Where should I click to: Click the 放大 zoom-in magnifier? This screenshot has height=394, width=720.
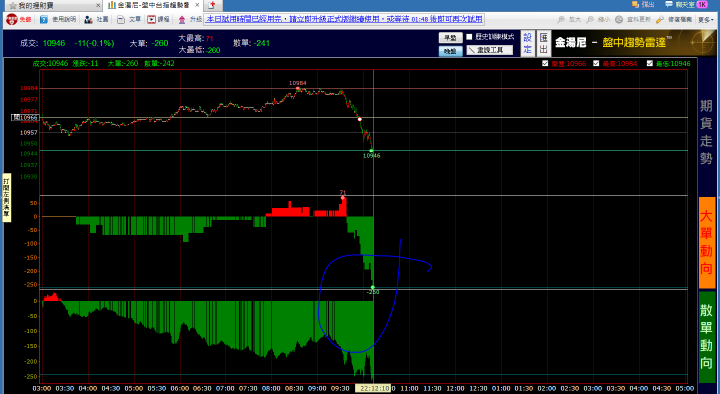(x=561, y=20)
